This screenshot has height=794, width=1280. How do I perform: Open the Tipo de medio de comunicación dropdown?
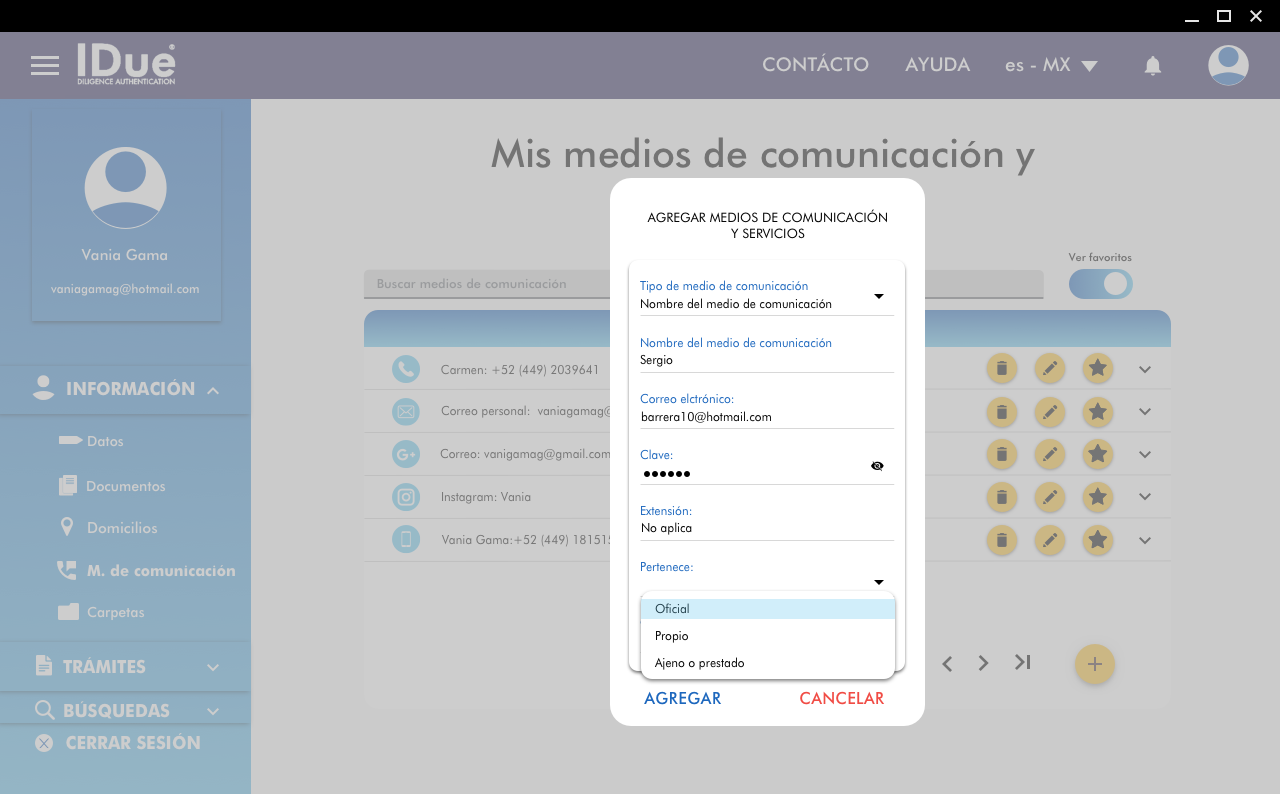click(878, 296)
